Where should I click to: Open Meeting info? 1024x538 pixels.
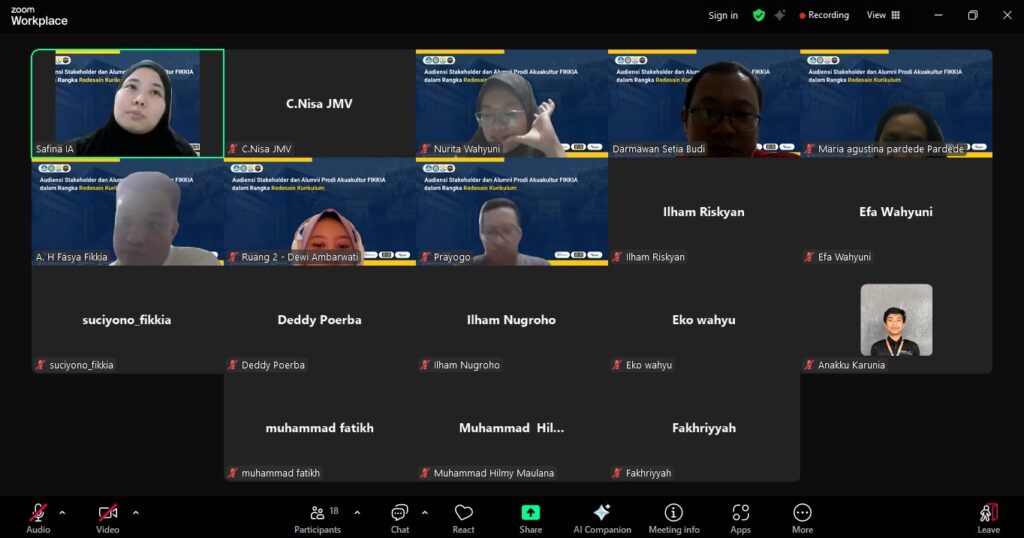coord(674,517)
